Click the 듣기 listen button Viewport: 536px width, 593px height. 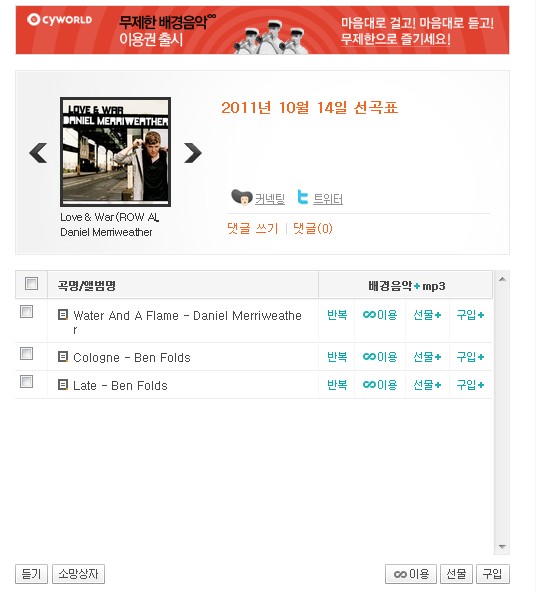pyautogui.click(x=31, y=574)
